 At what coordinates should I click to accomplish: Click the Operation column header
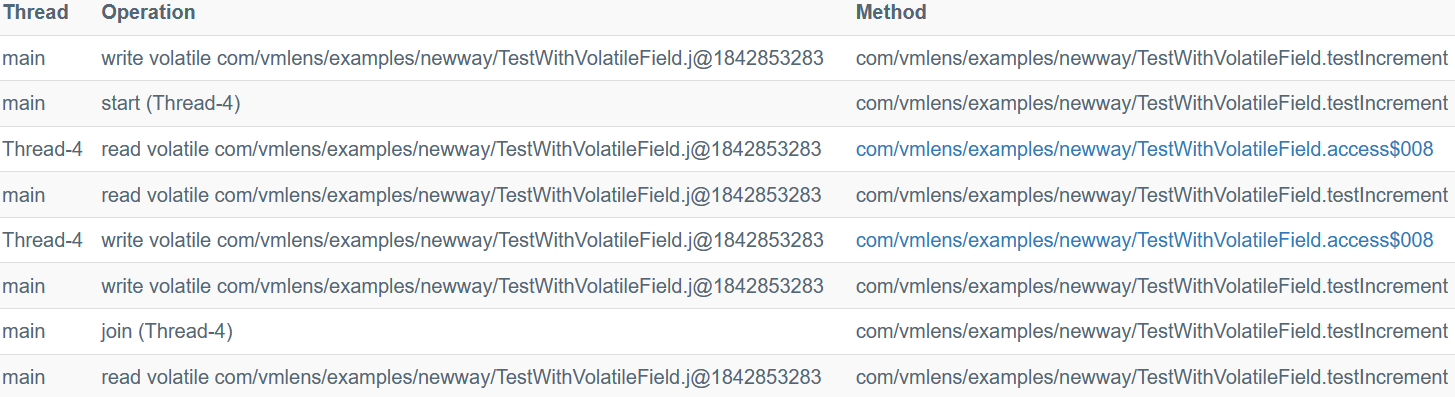pos(148,13)
